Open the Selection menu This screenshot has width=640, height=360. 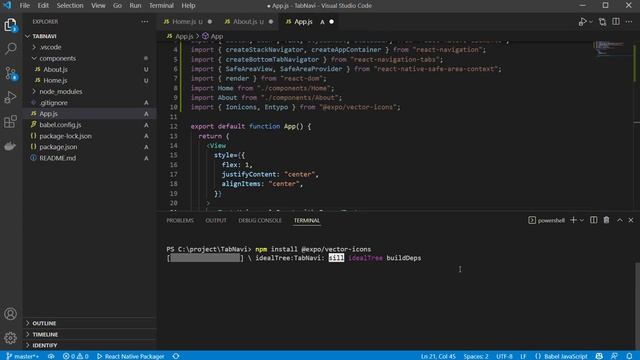70,5
